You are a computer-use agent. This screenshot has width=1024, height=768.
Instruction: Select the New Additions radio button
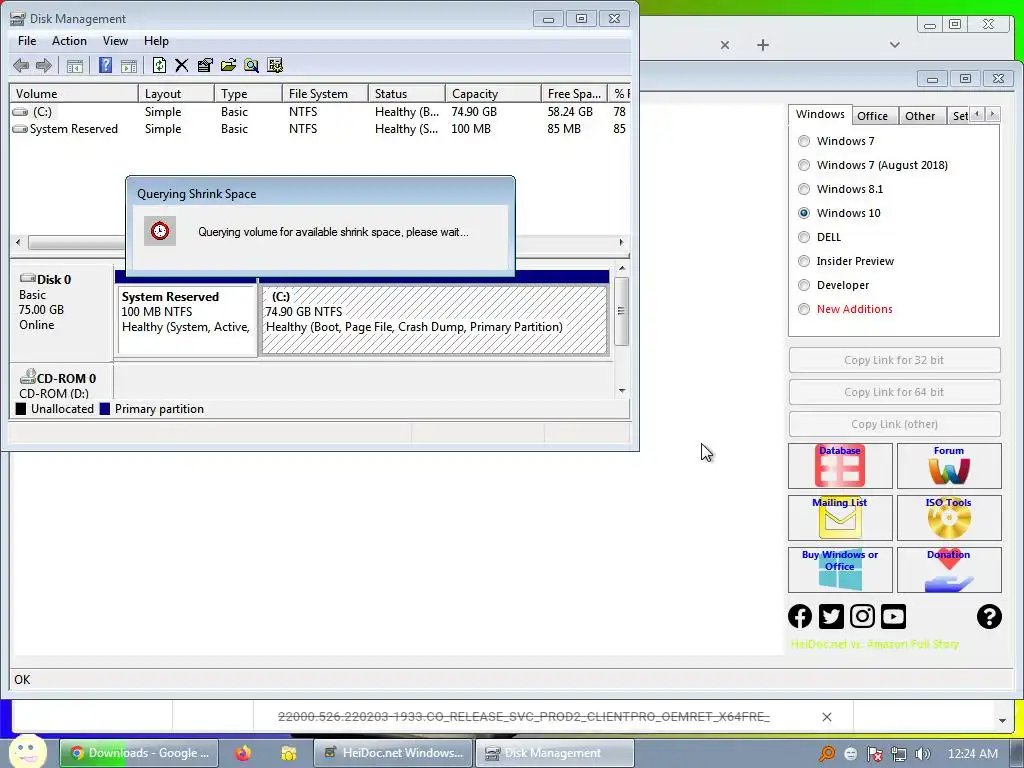coord(804,309)
